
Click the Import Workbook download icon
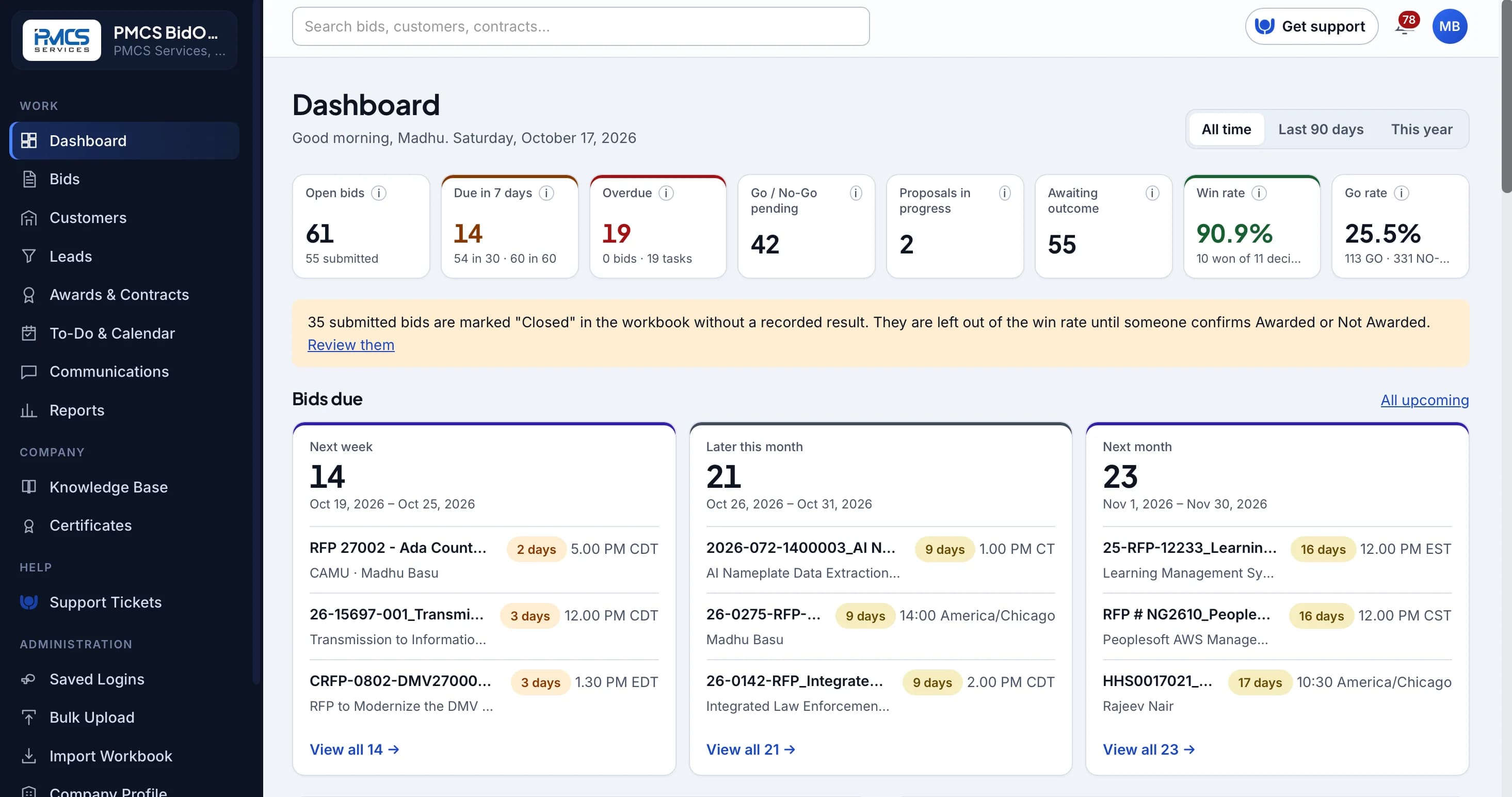click(29, 756)
